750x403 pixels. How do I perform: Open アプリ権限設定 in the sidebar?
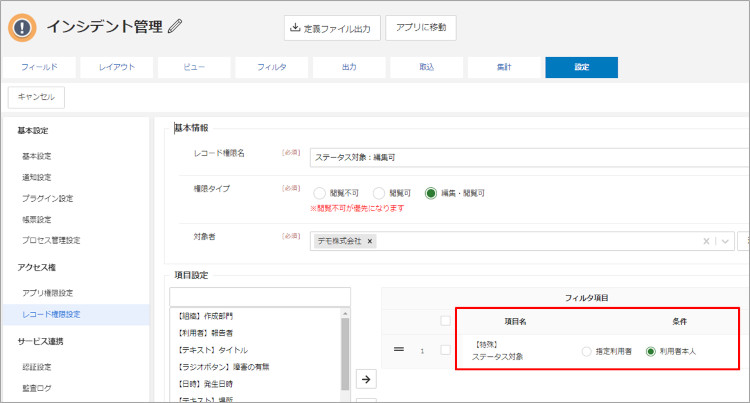click(47, 293)
